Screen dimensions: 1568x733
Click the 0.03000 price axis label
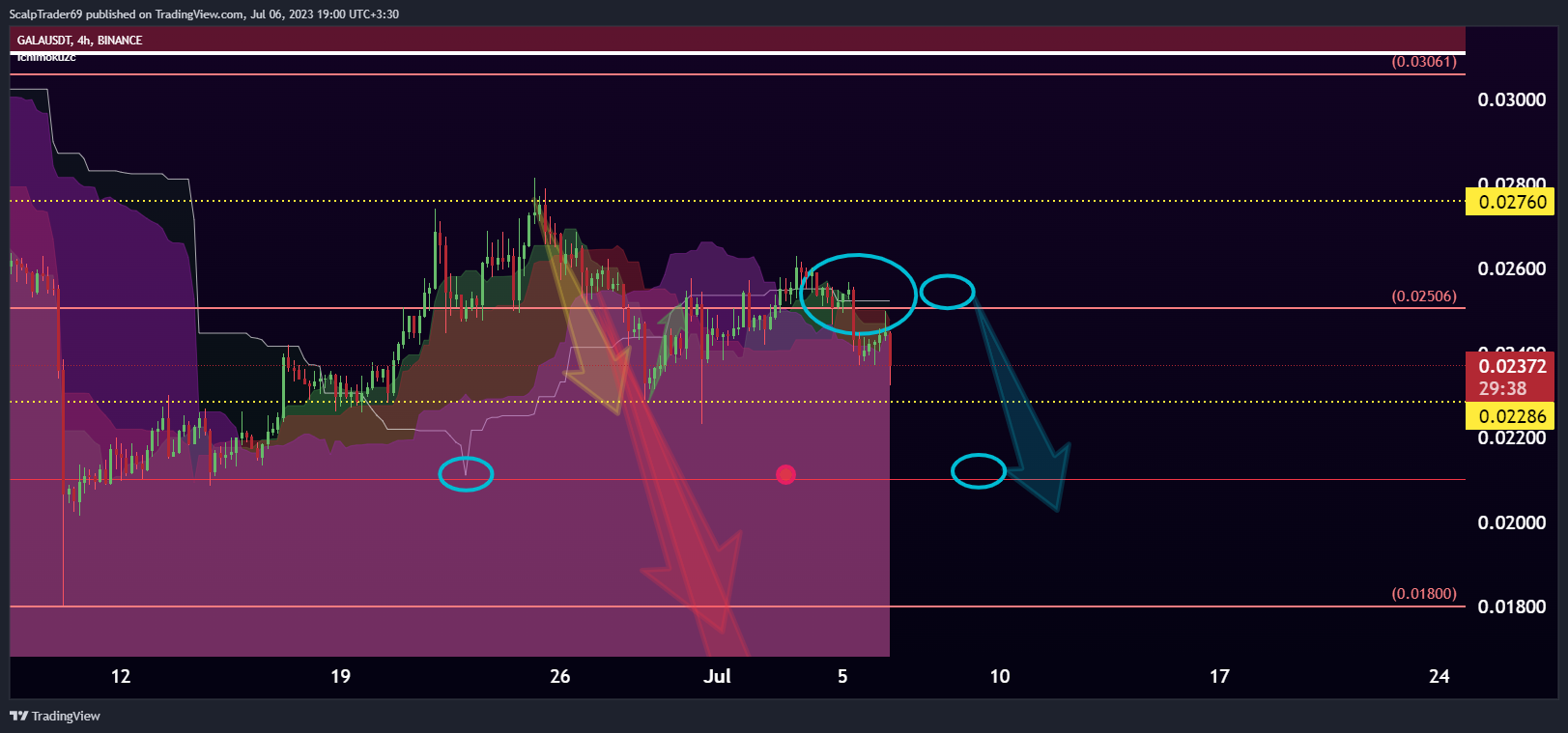coord(1512,99)
